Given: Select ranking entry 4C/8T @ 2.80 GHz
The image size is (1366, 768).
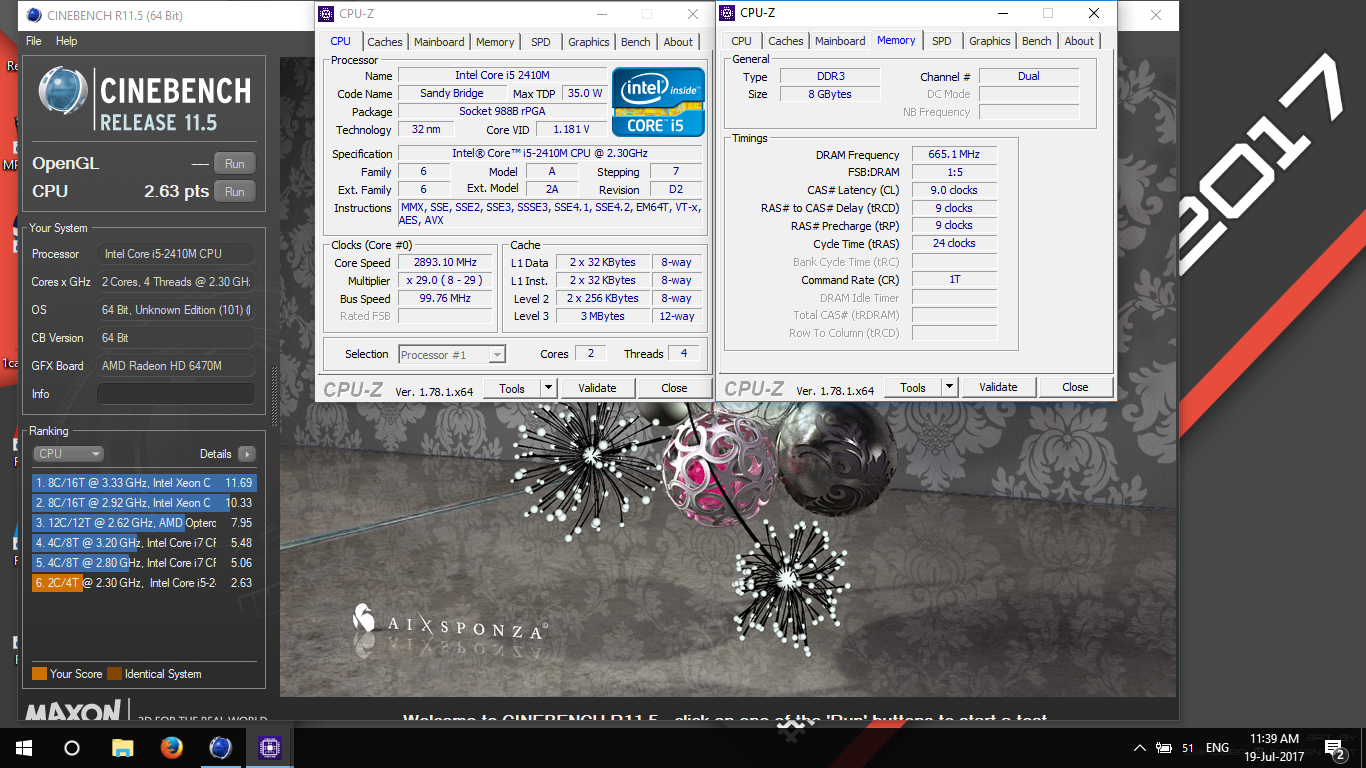Looking at the screenshot, I should coord(144,563).
